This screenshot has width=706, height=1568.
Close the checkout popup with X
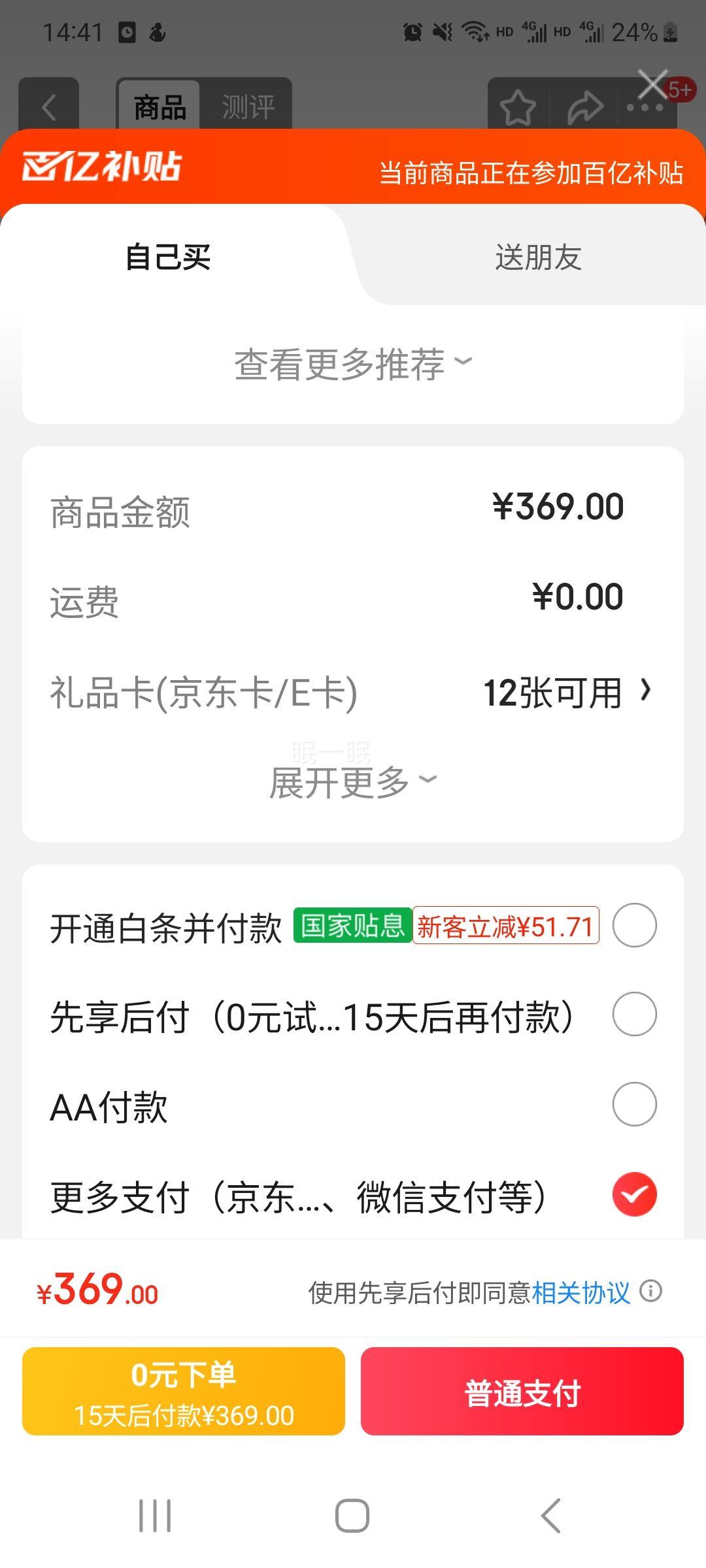[652, 84]
